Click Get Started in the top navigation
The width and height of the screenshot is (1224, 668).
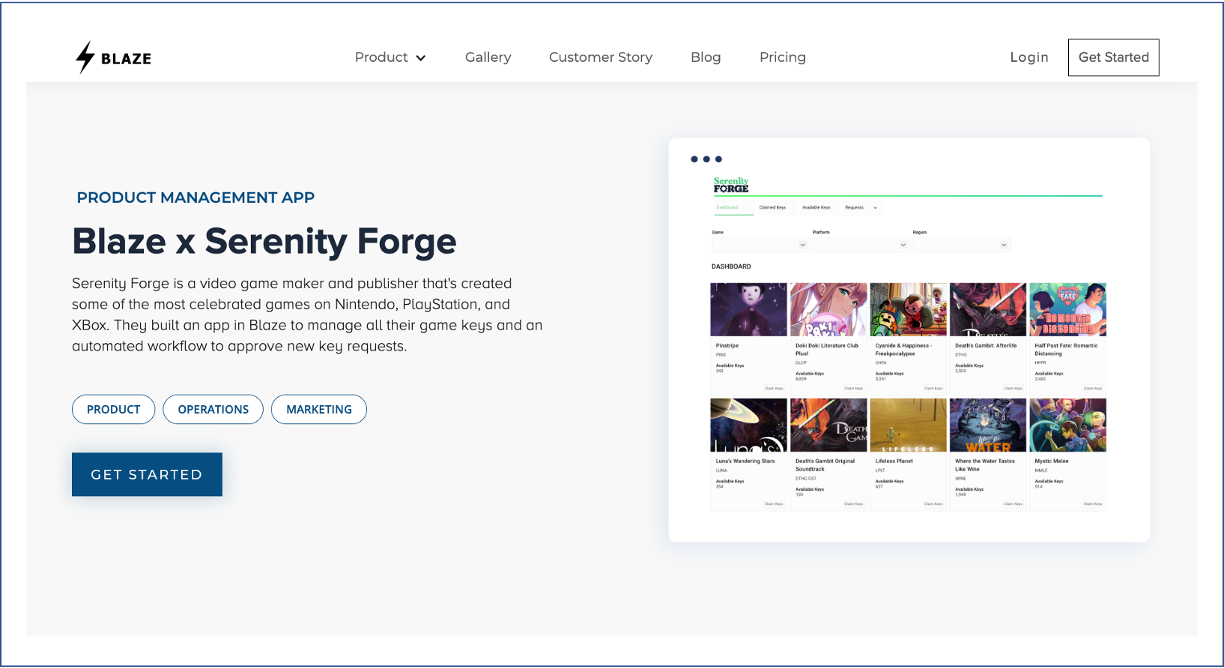click(x=1113, y=57)
